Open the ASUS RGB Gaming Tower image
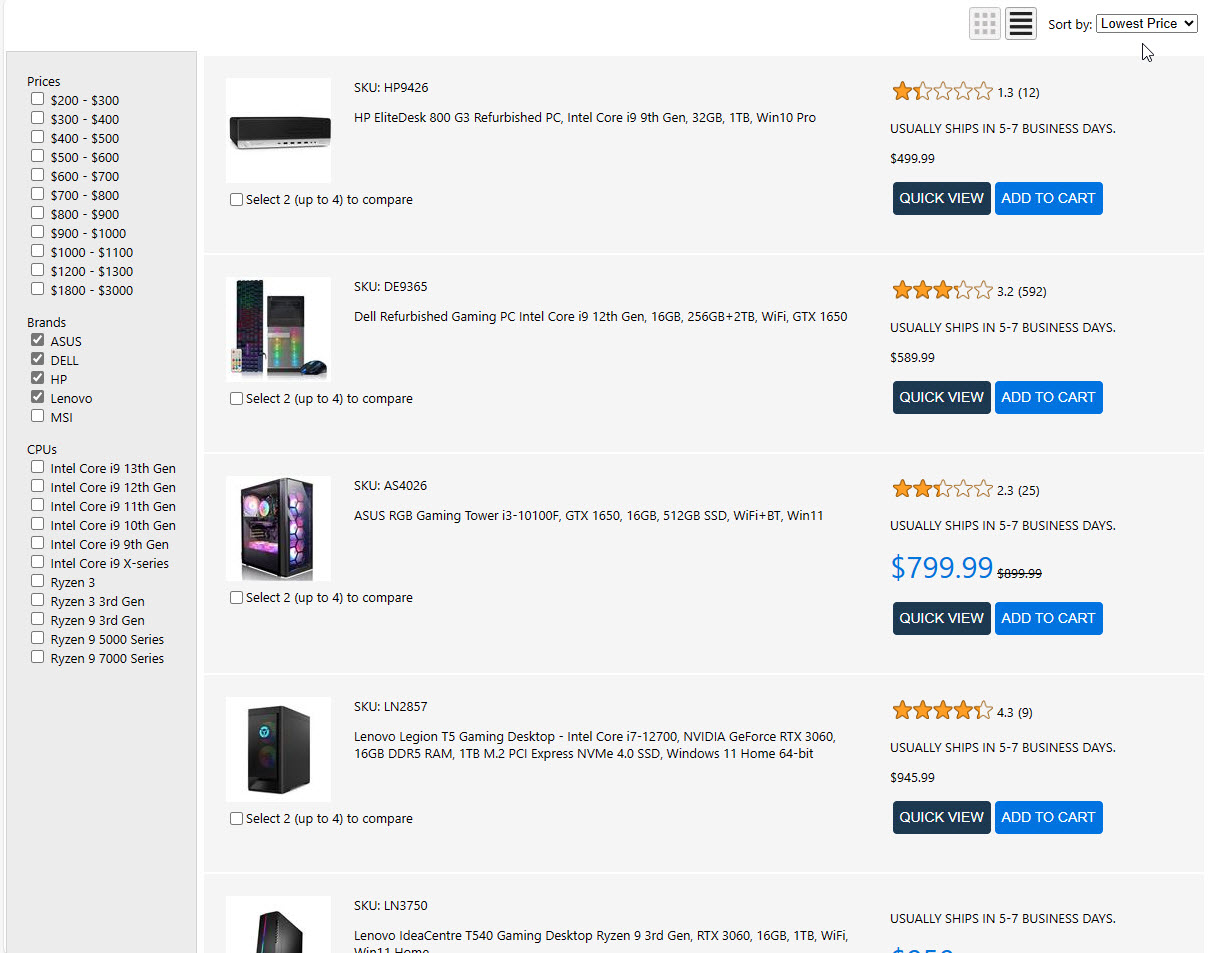 point(278,528)
